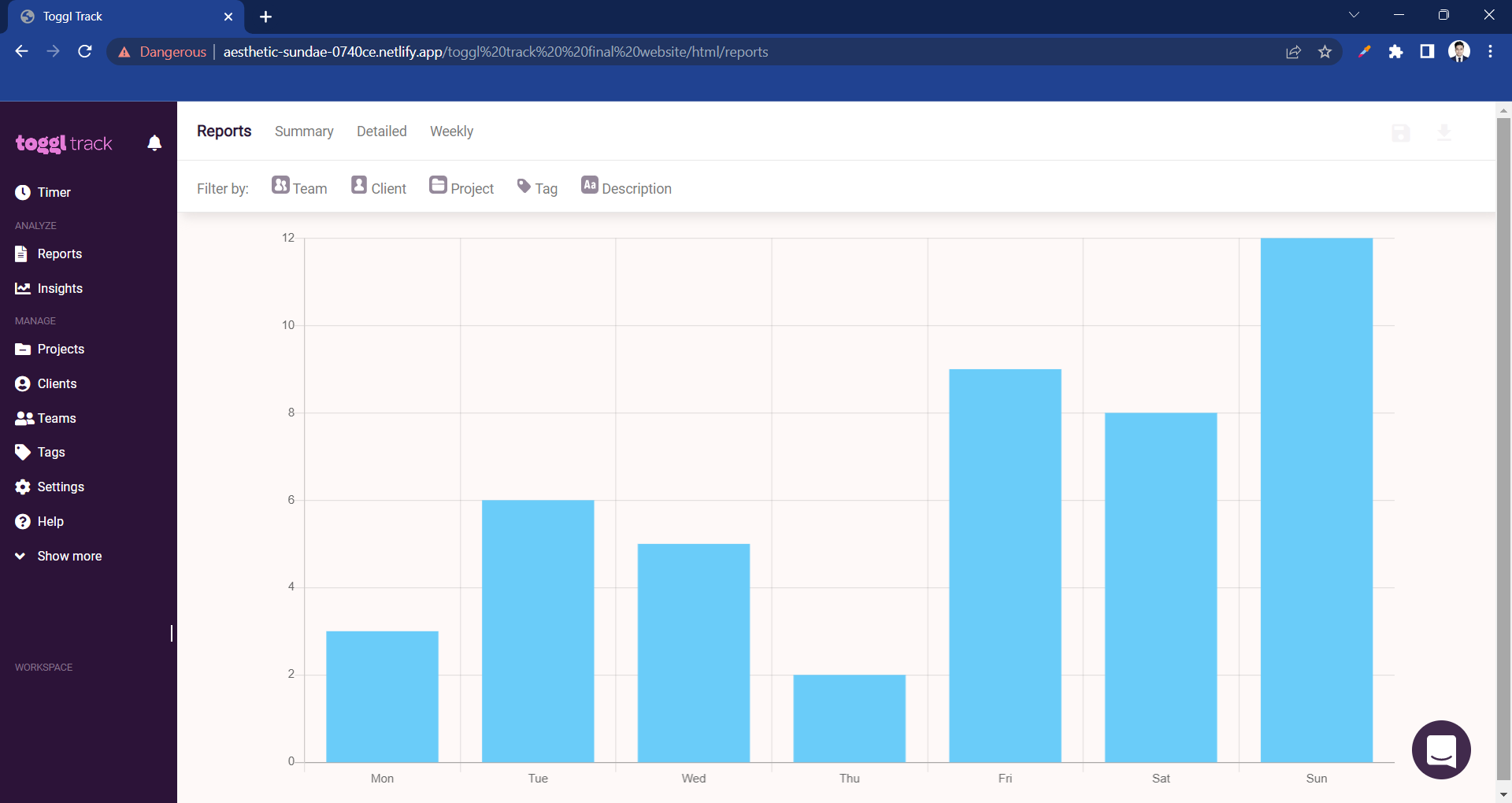The height and width of the screenshot is (803, 1512).
Task: Click the Sunday bar in the chart
Action: 1316,500
